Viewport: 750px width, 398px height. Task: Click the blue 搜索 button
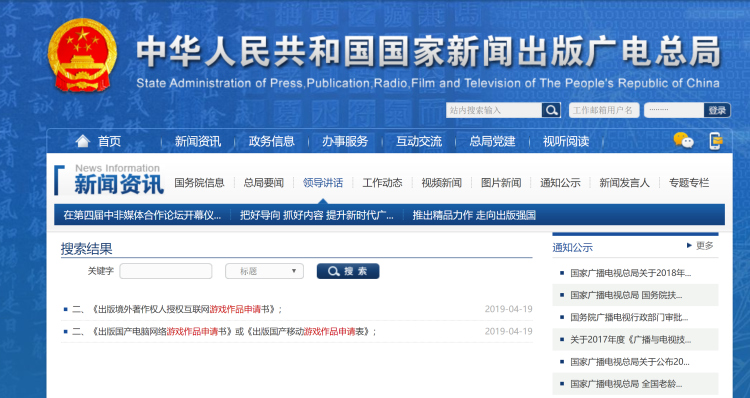click(x=348, y=271)
